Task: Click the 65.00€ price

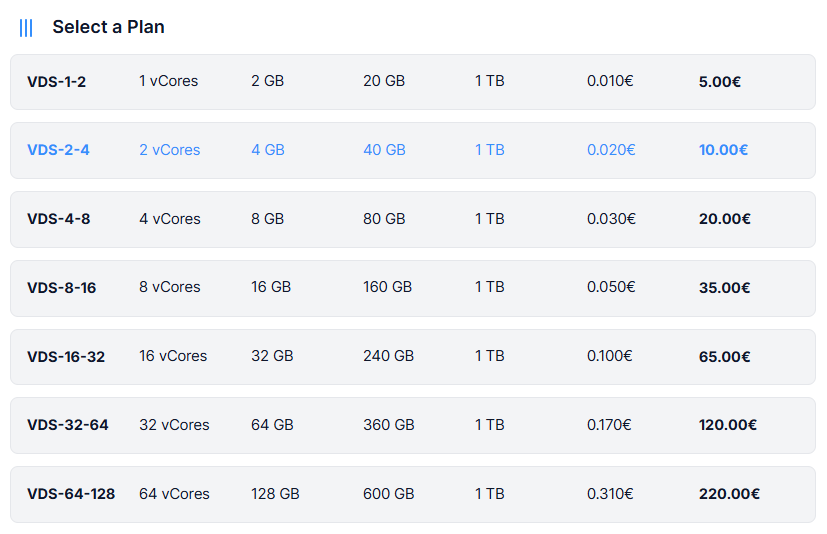Action: (724, 357)
